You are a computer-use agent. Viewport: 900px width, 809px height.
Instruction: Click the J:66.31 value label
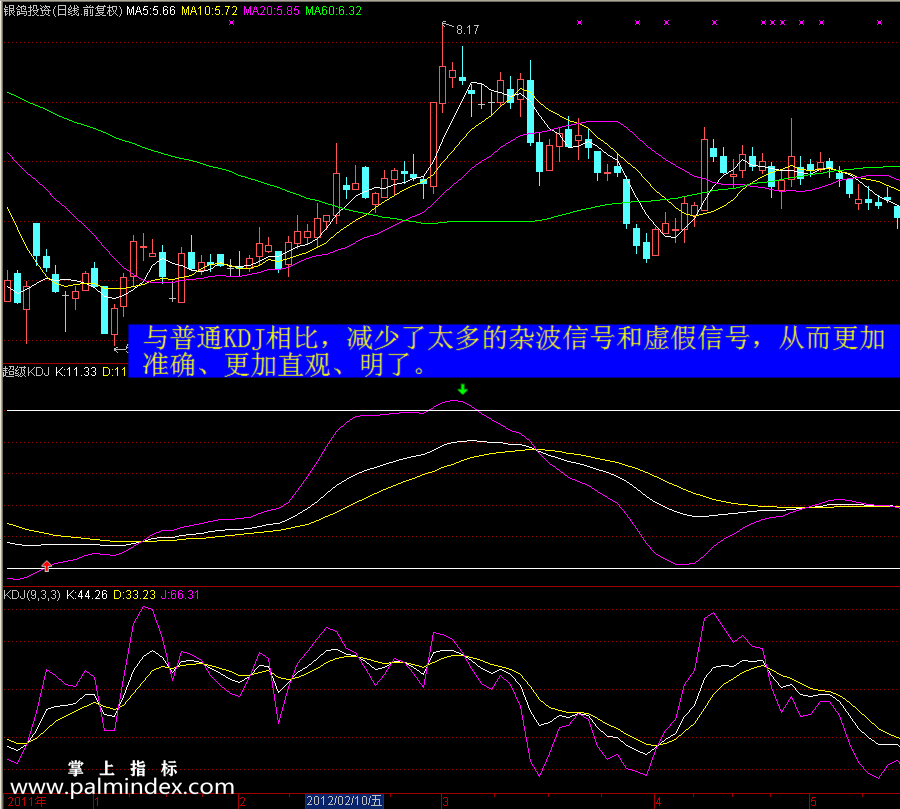coord(180,595)
